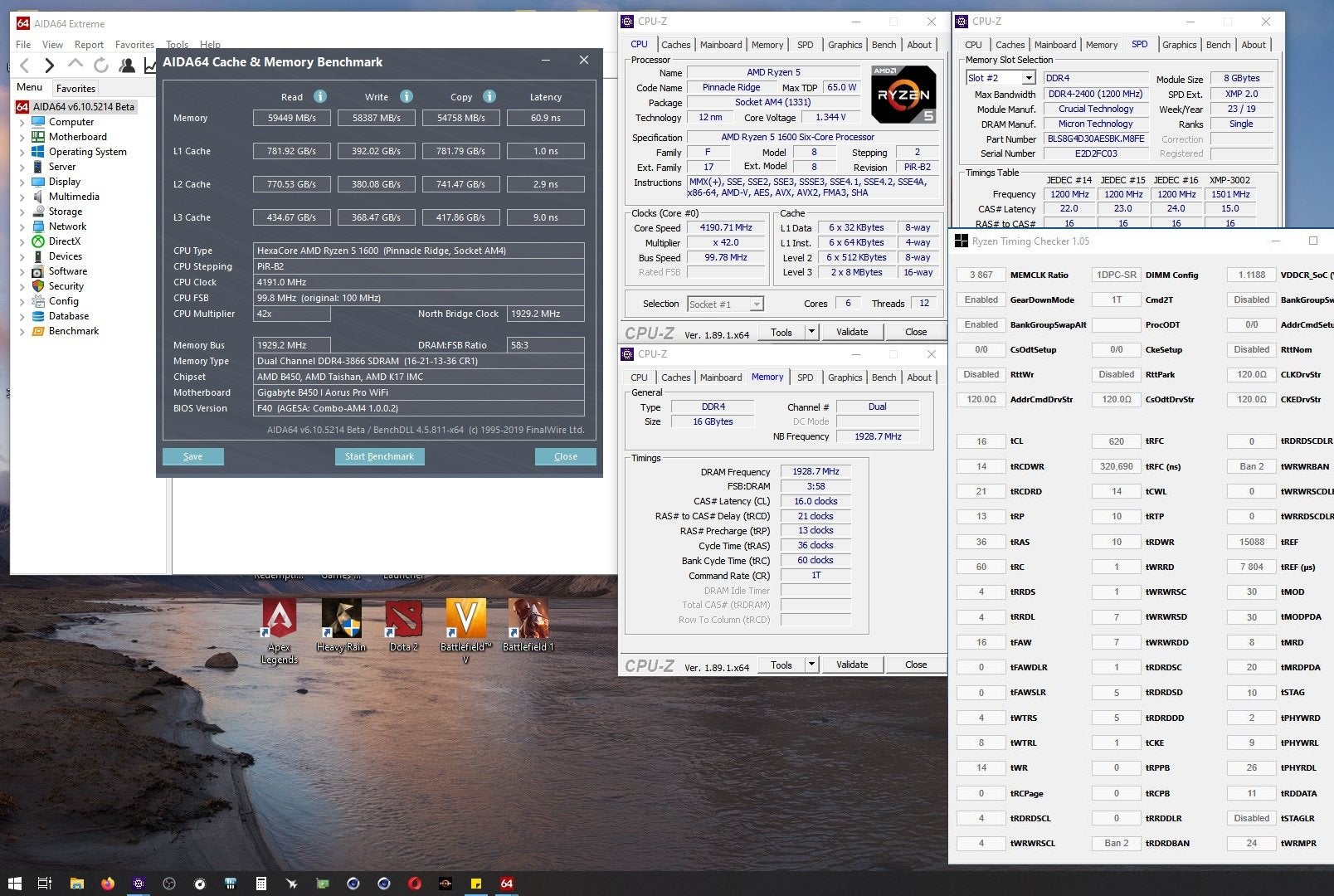Click the MEMCLK Ratio value 3 867
The height and width of the screenshot is (896, 1334).
tap(981, 275)
